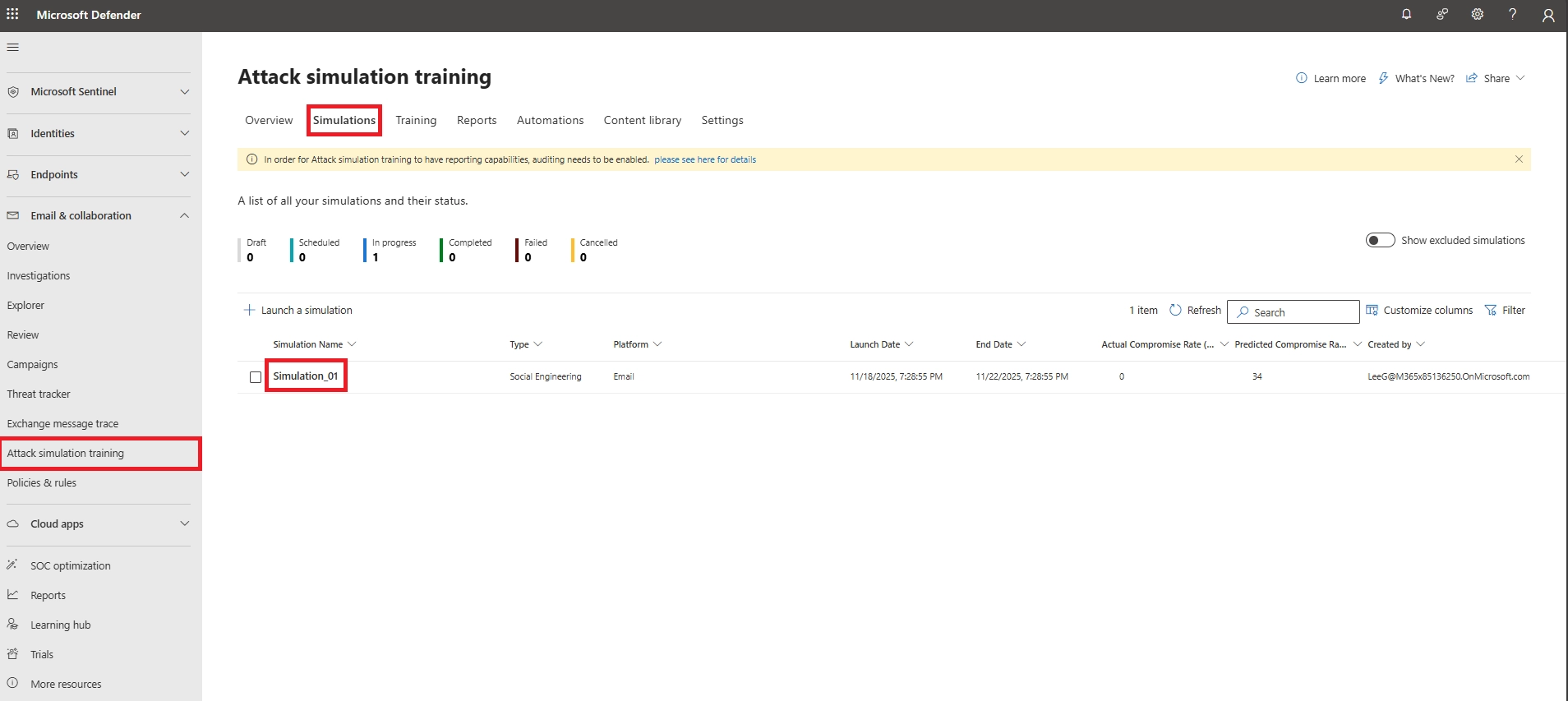Select the Simulations tab
Image resolution: width=1568 pixels, height=701 pixels.
344,120
